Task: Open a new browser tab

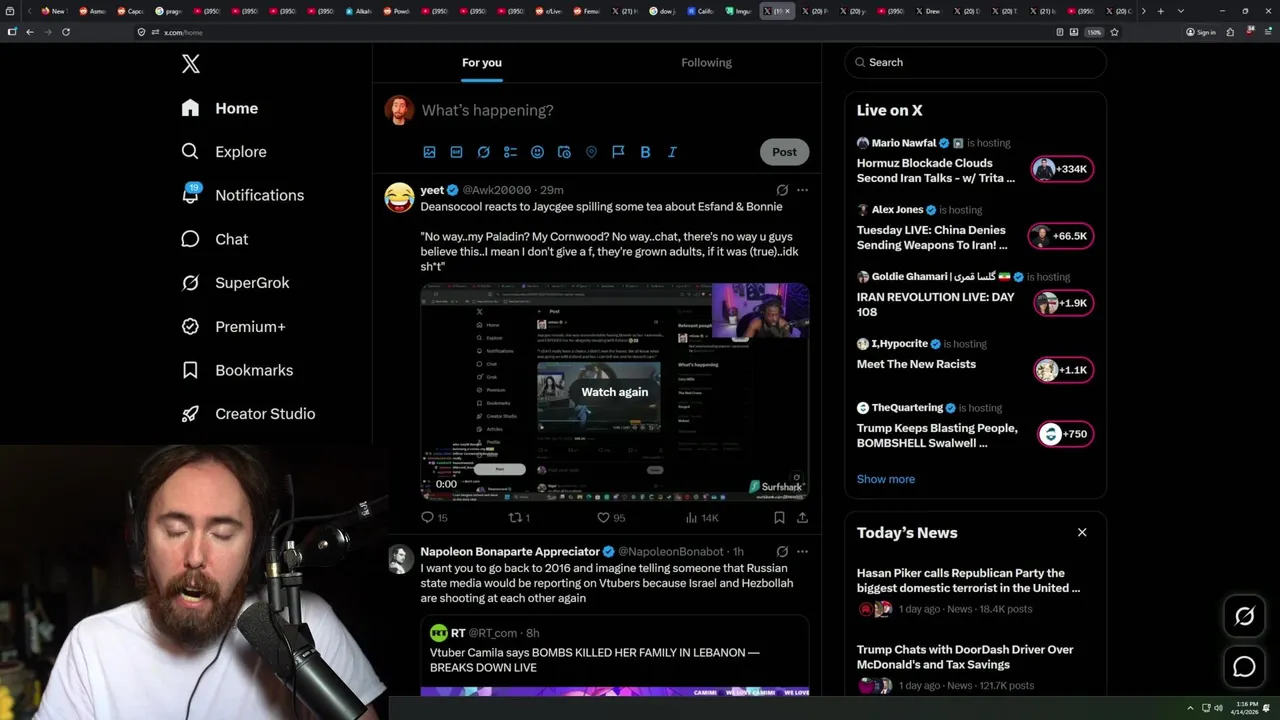Action: pyautogui.click(x=1160, y=11)
